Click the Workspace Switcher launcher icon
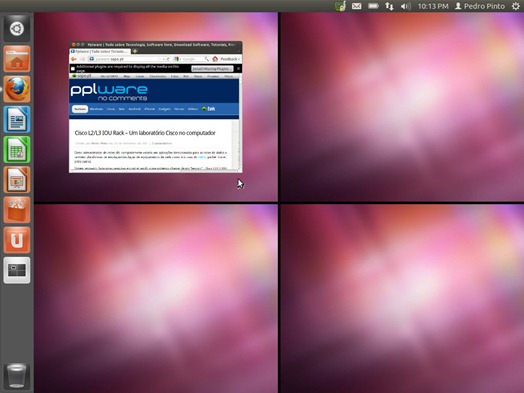This screenshot has width=524, height=393. point(17,270)
